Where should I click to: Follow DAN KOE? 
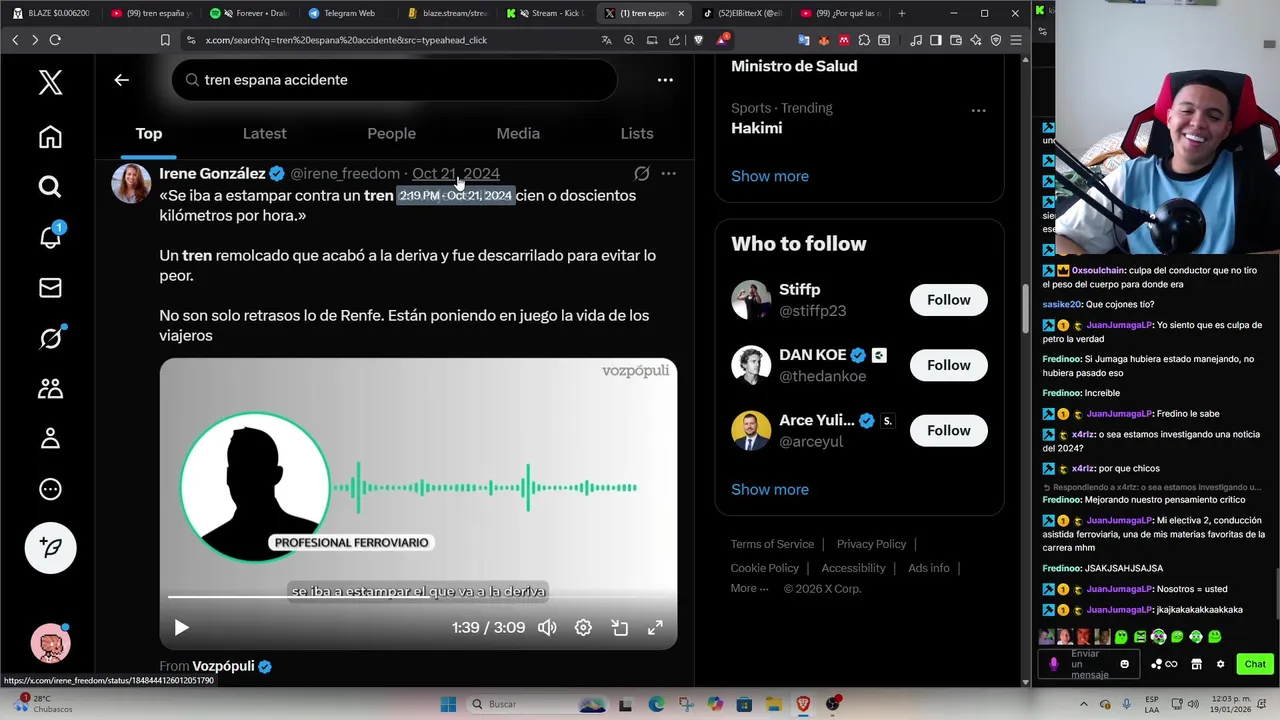coord(948,365)
